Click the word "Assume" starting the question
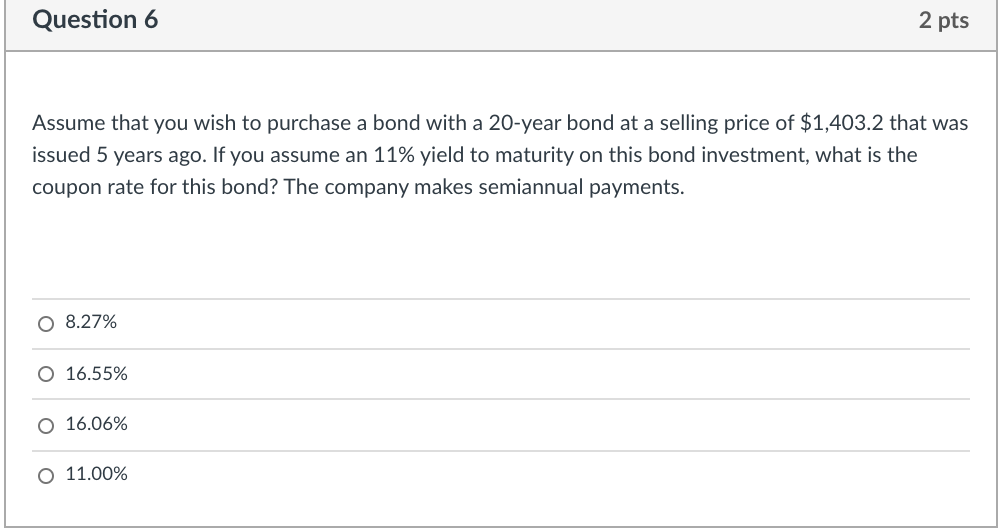 [x=64, y=123]
